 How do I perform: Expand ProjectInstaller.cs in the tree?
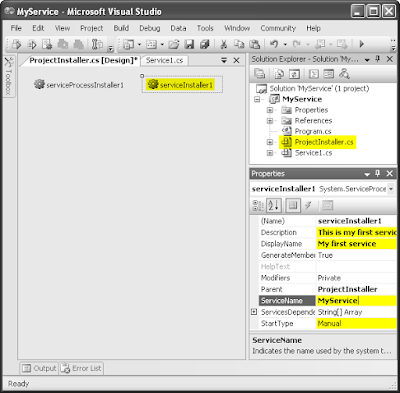click(270, 142)
